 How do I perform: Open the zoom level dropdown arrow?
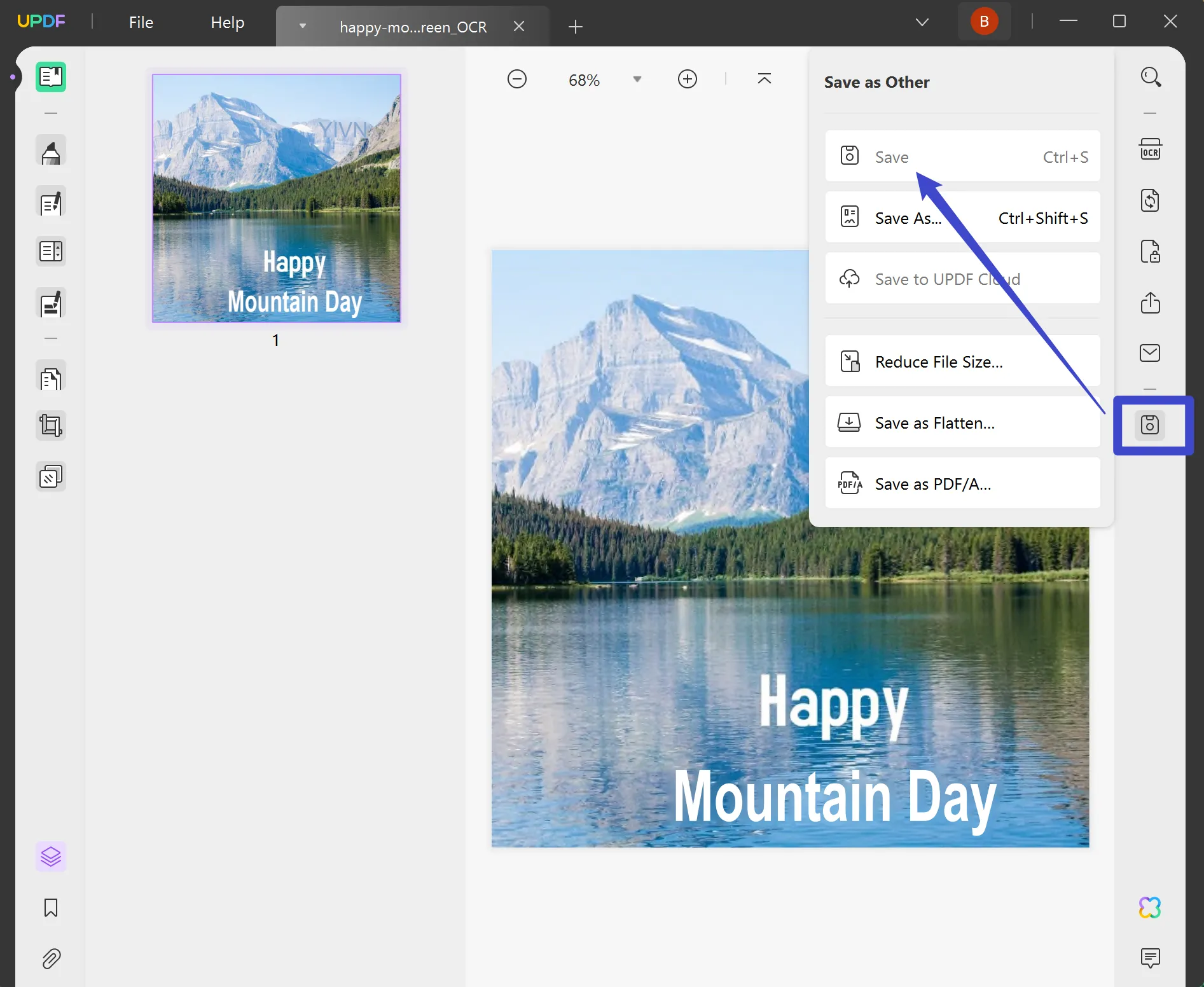point(637,79)
